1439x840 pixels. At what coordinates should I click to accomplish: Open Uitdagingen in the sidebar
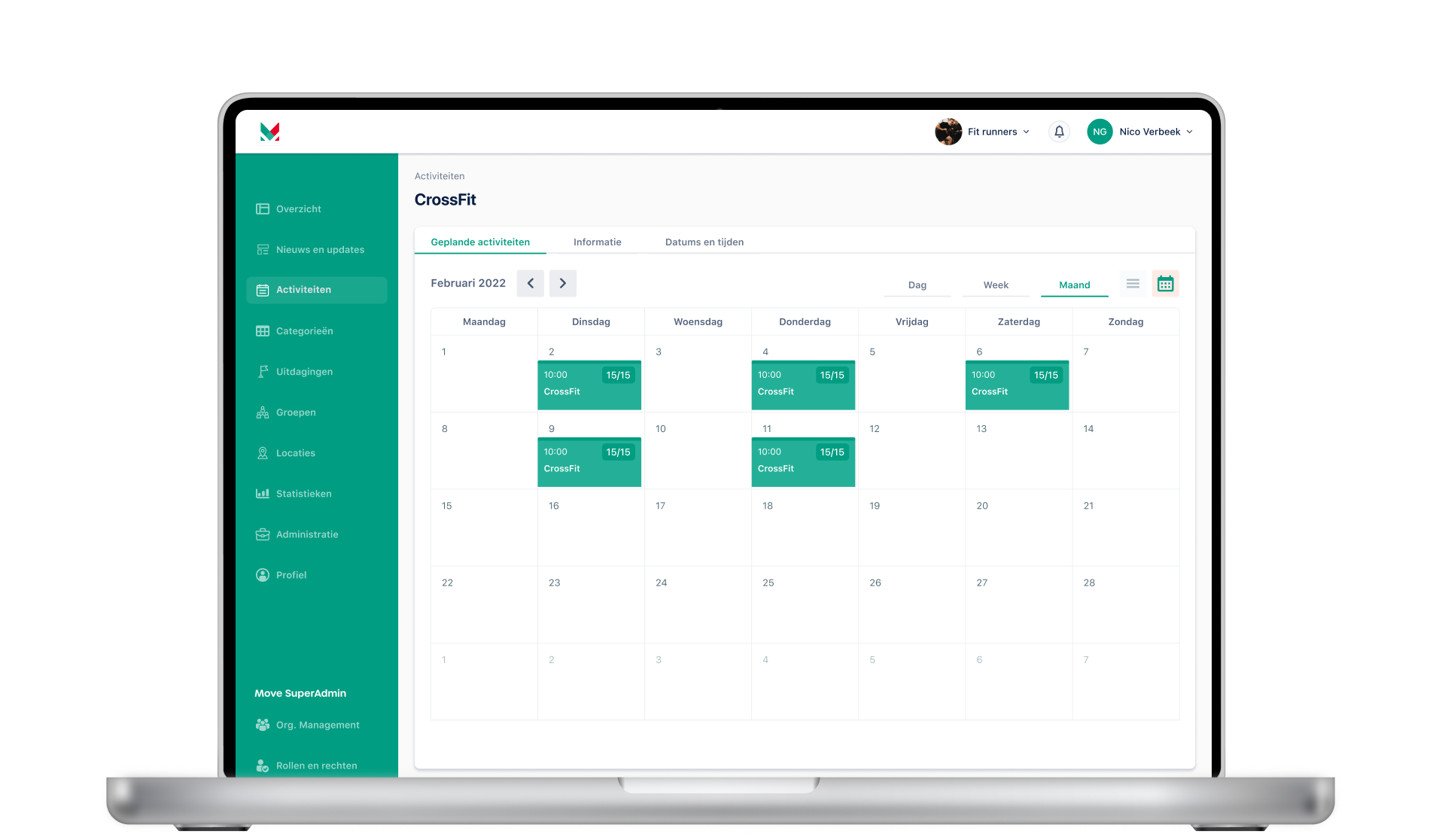(x=303, y=372)
